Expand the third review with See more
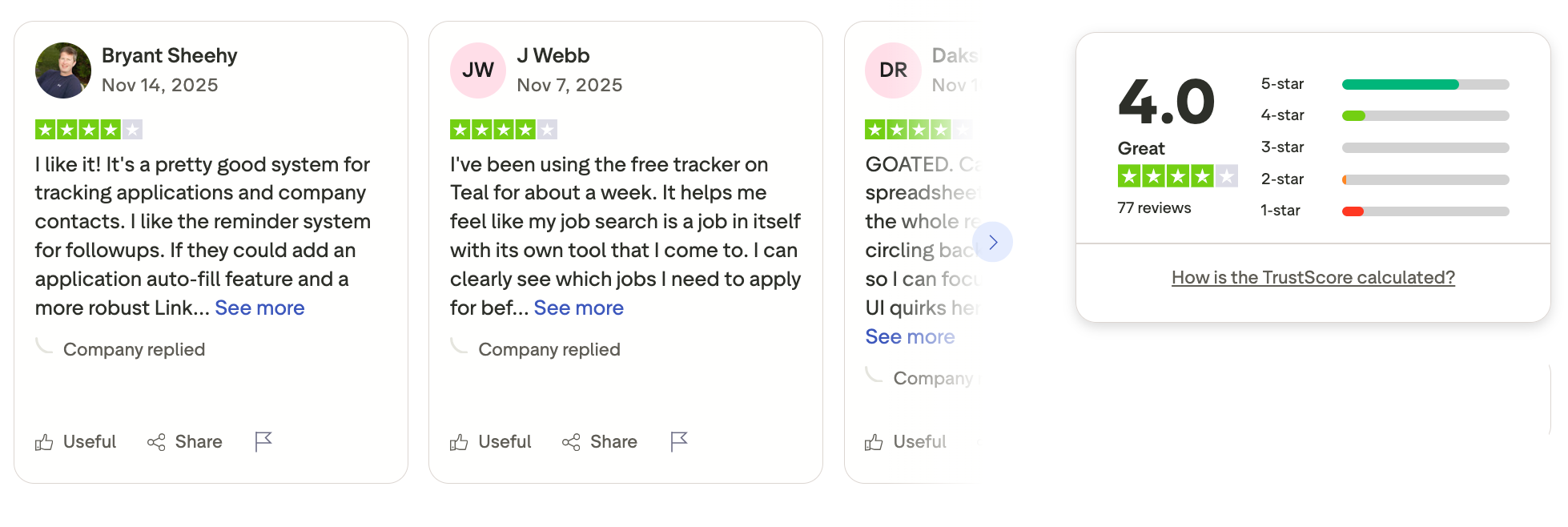Image resolution: width=1568 pixels, height=527 pixels. pos(910,337)
